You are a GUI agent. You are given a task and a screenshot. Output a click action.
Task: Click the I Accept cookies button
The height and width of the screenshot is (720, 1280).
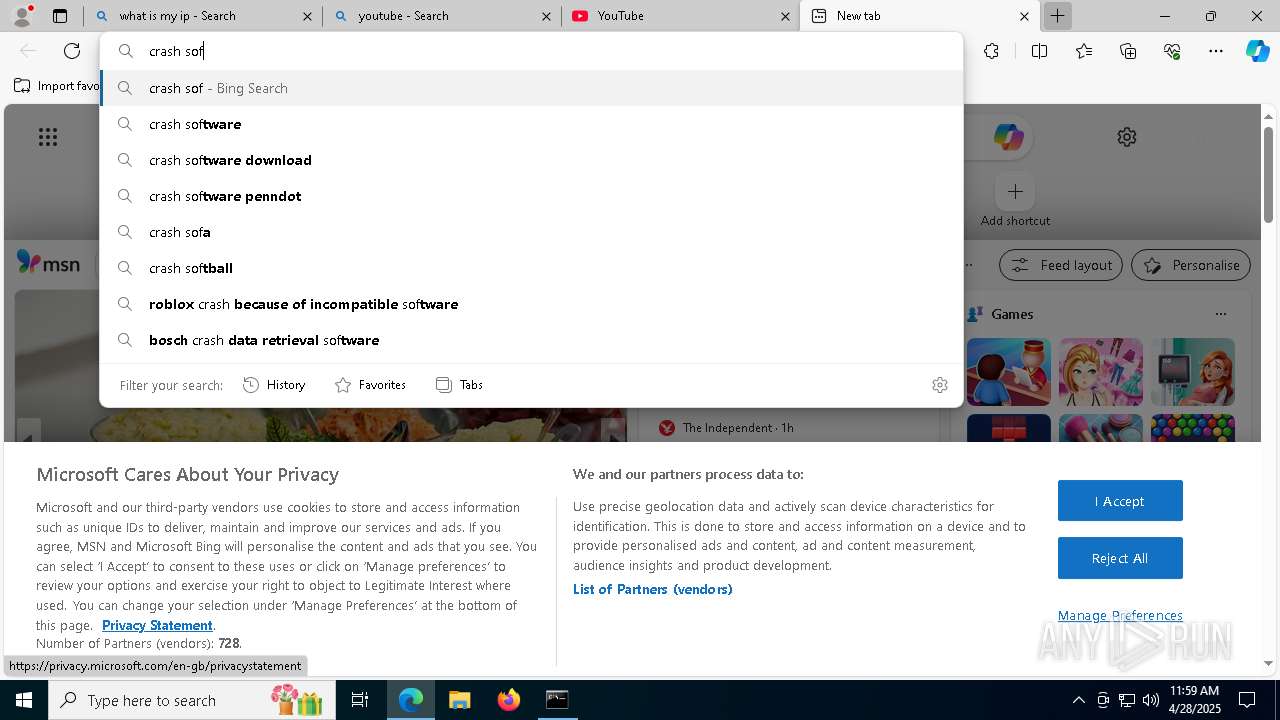pyautogui.click(x=1120, y=501)
